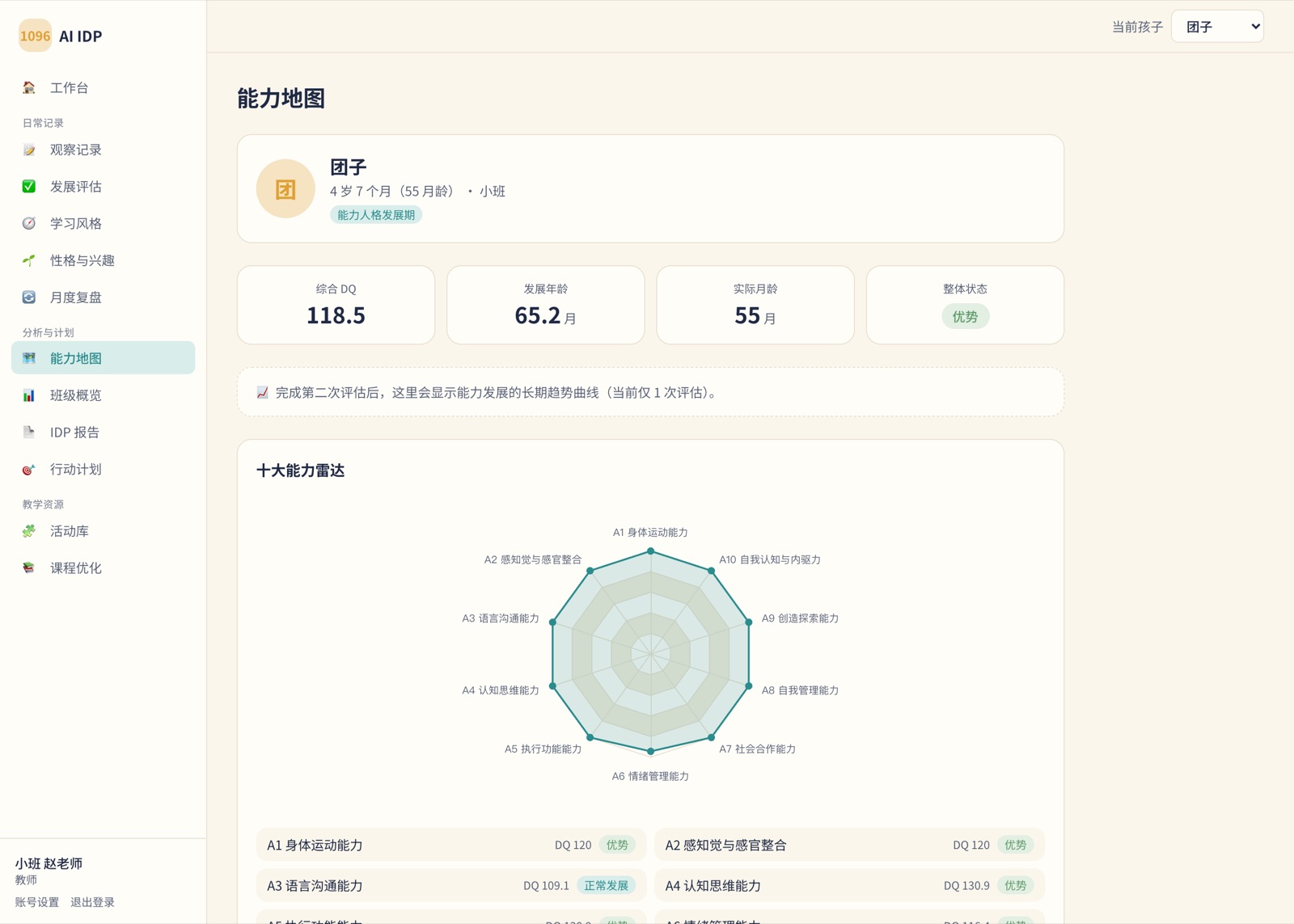
Task: Click the 退出登录 link
Action: 92,902
